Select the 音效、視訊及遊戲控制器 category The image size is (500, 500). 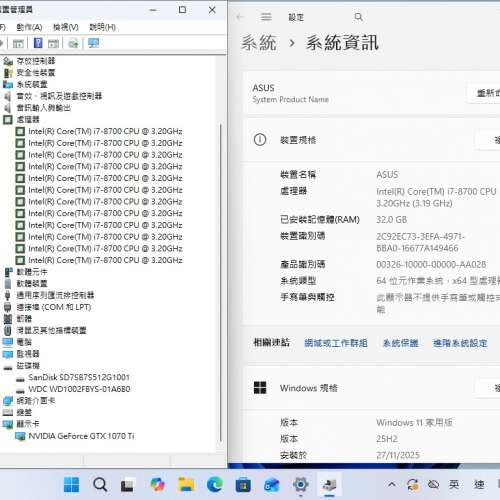pyautogui.click(x=59, y=96)
